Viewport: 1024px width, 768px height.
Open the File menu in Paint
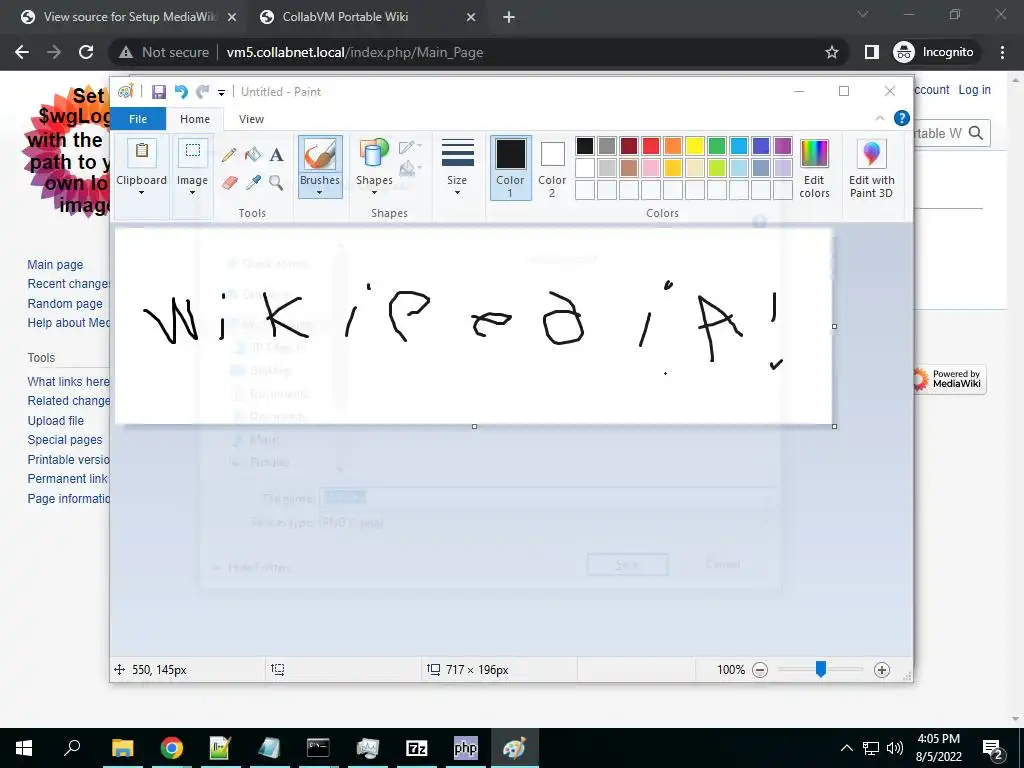click(138, 119)
